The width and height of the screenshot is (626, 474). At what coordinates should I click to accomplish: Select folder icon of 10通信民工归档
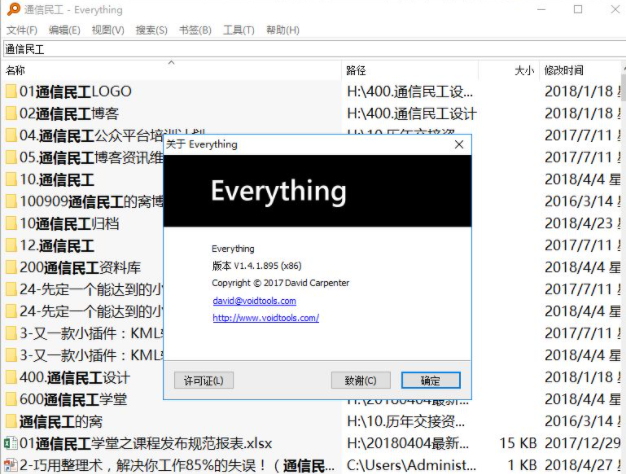(x=11, y=223)
